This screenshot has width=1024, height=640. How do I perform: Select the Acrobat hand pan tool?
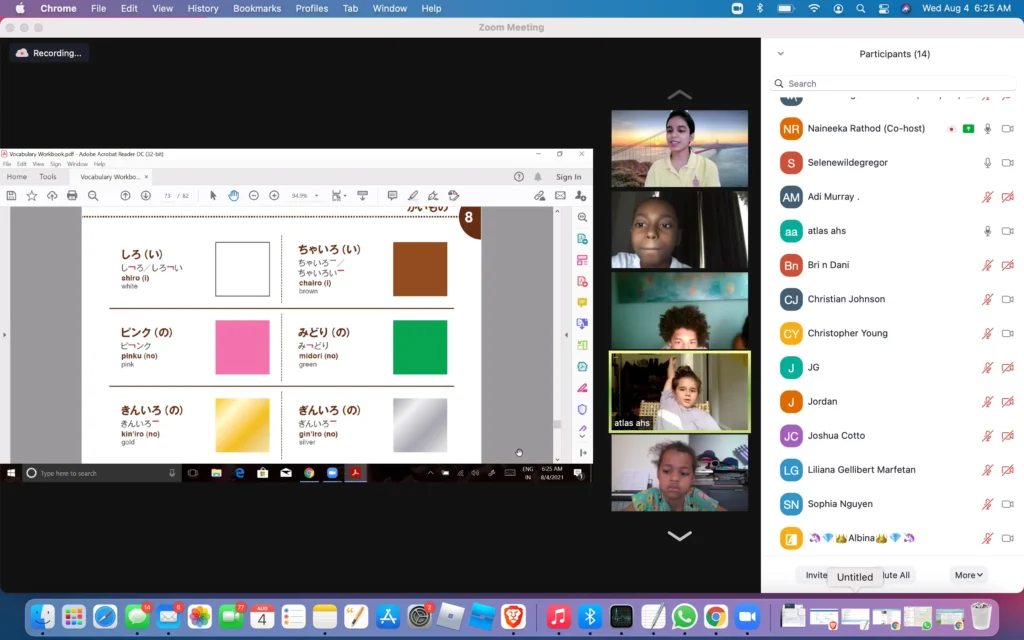coord(233,196)
